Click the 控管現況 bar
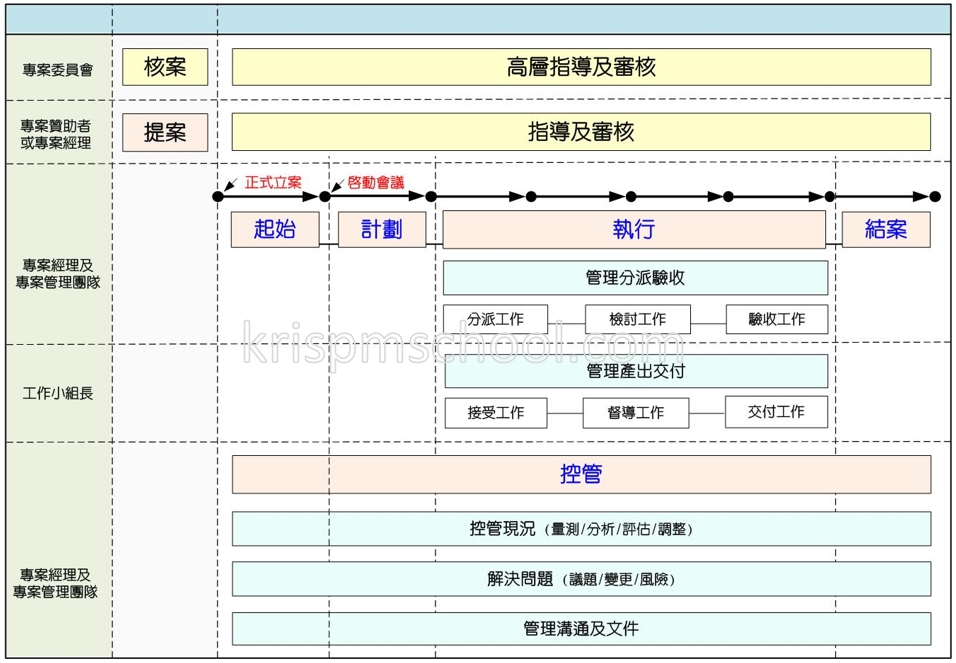956x663 pixels. (x=581, y=529)
